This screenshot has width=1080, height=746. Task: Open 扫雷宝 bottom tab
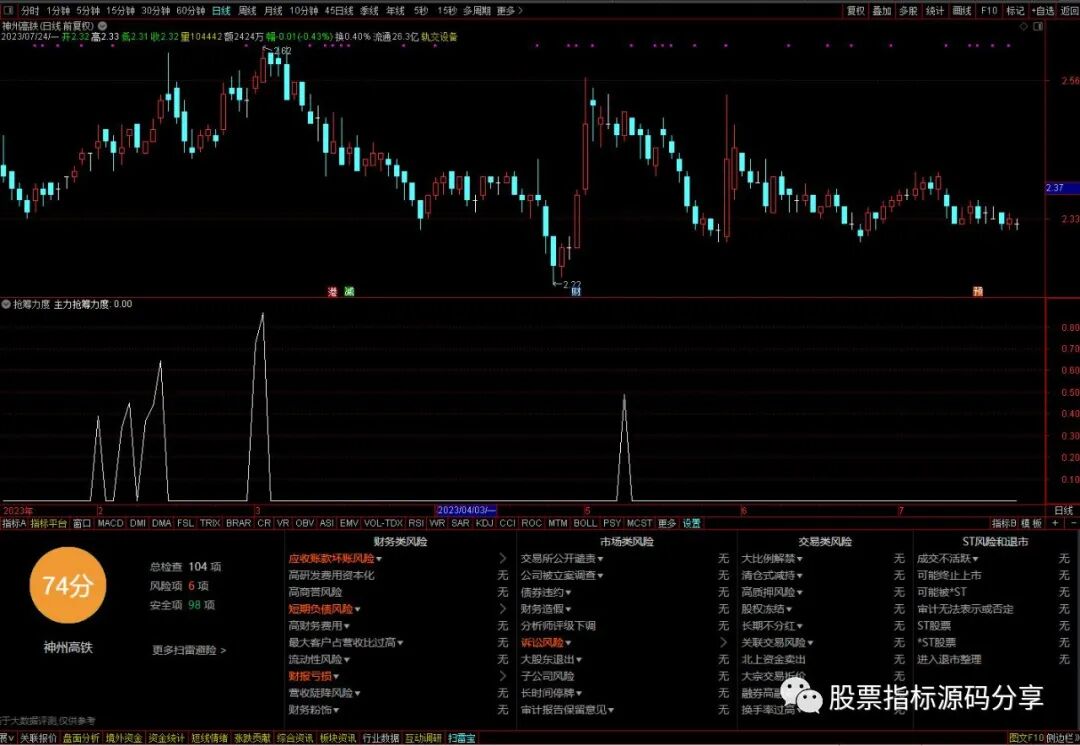(x=461, y=738)
